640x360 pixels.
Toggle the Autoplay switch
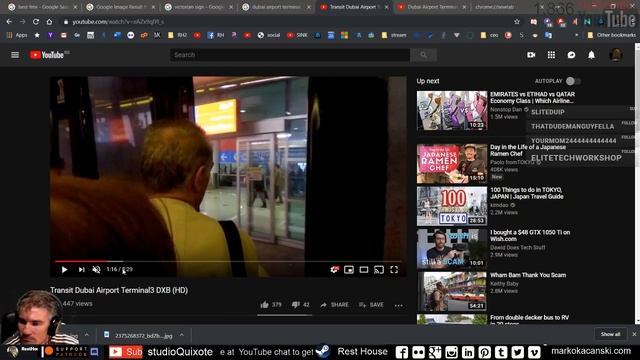tap(573, 81)
